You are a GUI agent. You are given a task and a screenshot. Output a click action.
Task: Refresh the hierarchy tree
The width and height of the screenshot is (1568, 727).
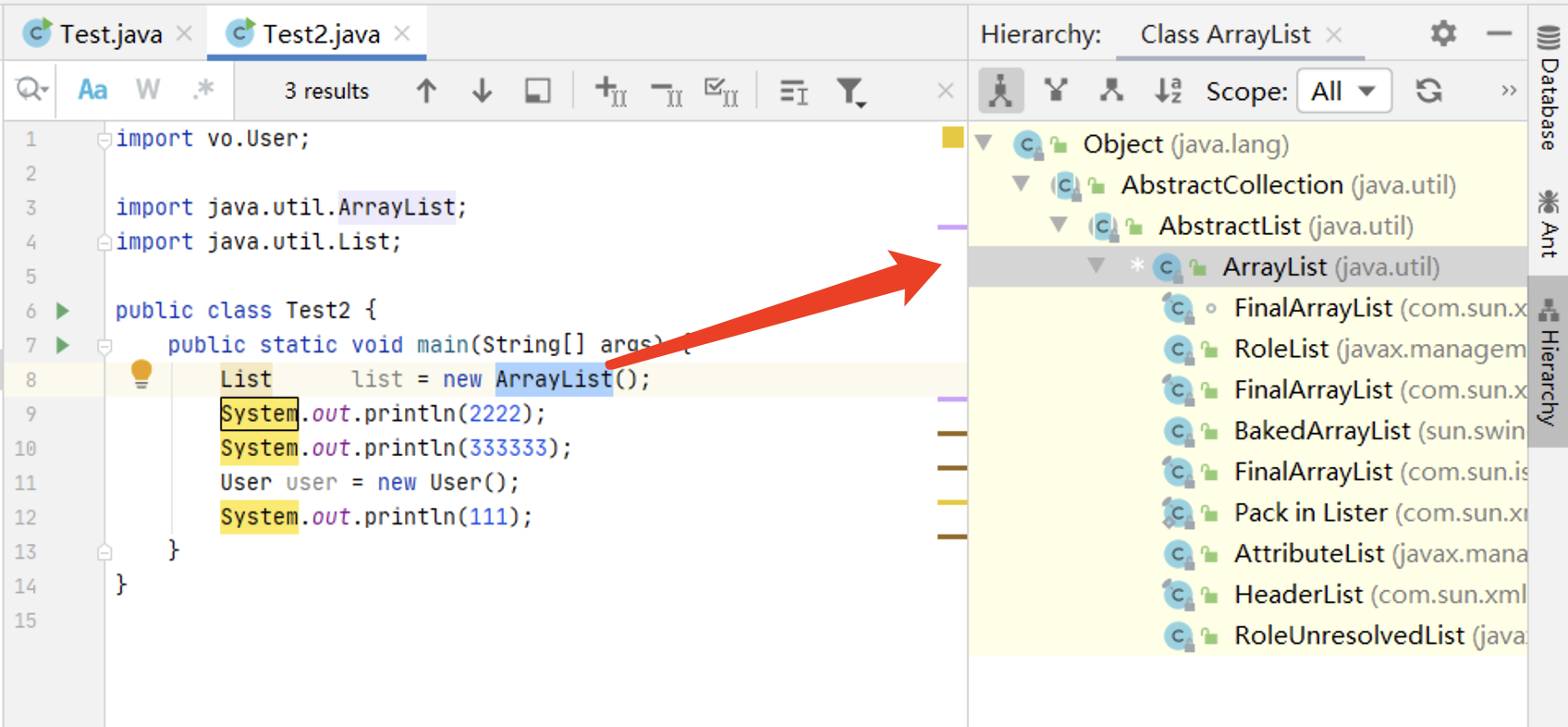(x=1428, y=91)
